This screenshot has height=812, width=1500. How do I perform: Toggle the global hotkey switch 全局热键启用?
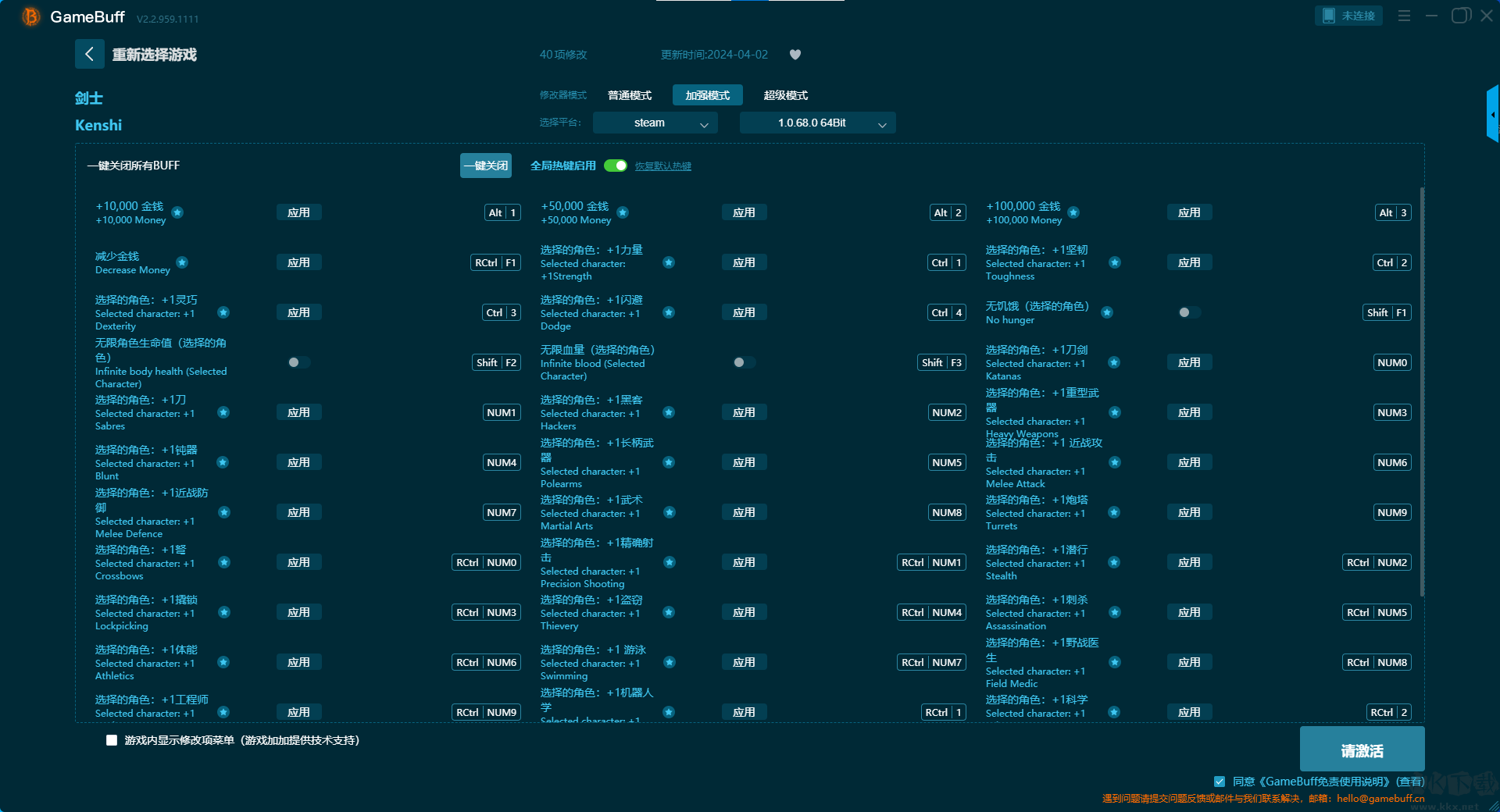[x=616, y=166]
